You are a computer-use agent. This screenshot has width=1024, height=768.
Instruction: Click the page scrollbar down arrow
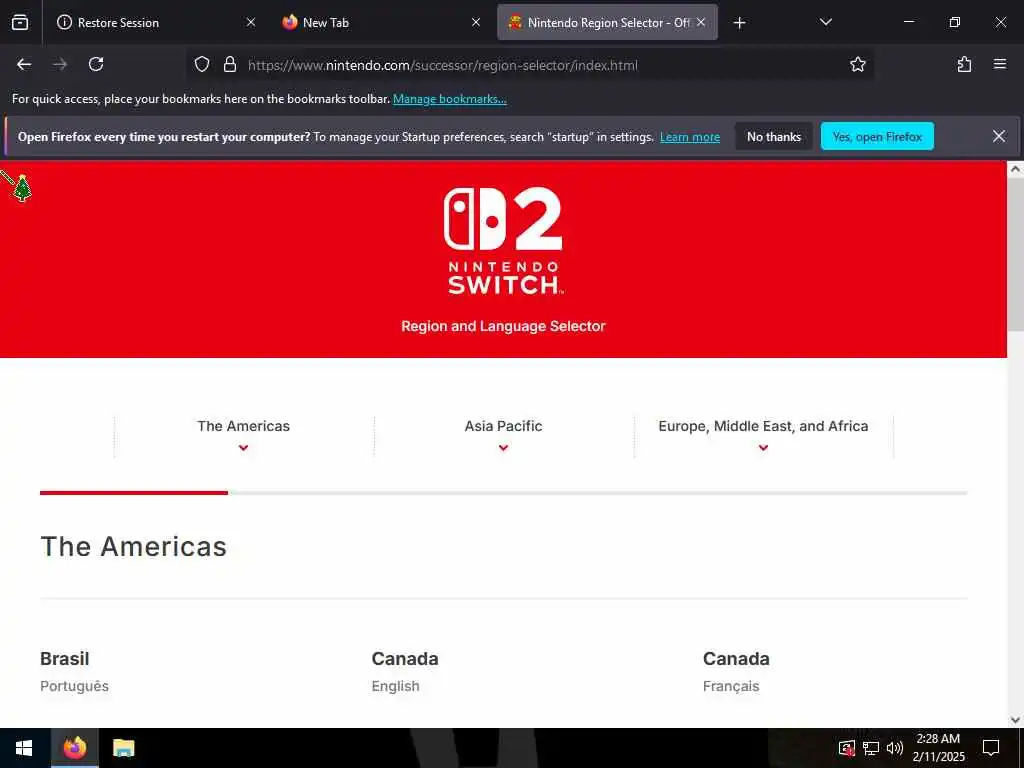click(1015, 720)
